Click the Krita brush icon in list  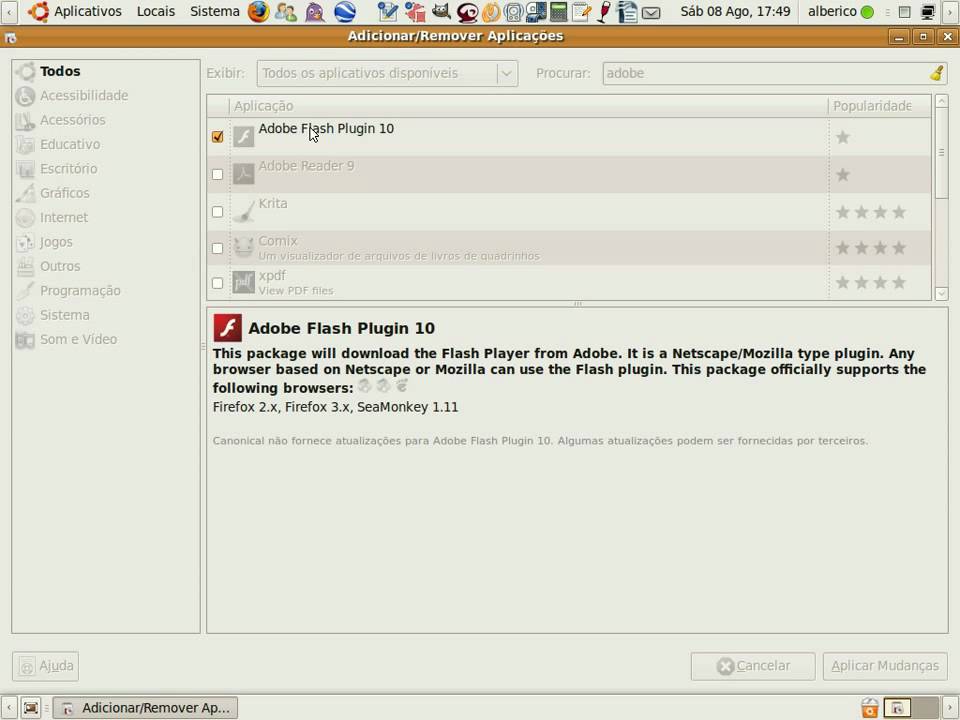243,211
